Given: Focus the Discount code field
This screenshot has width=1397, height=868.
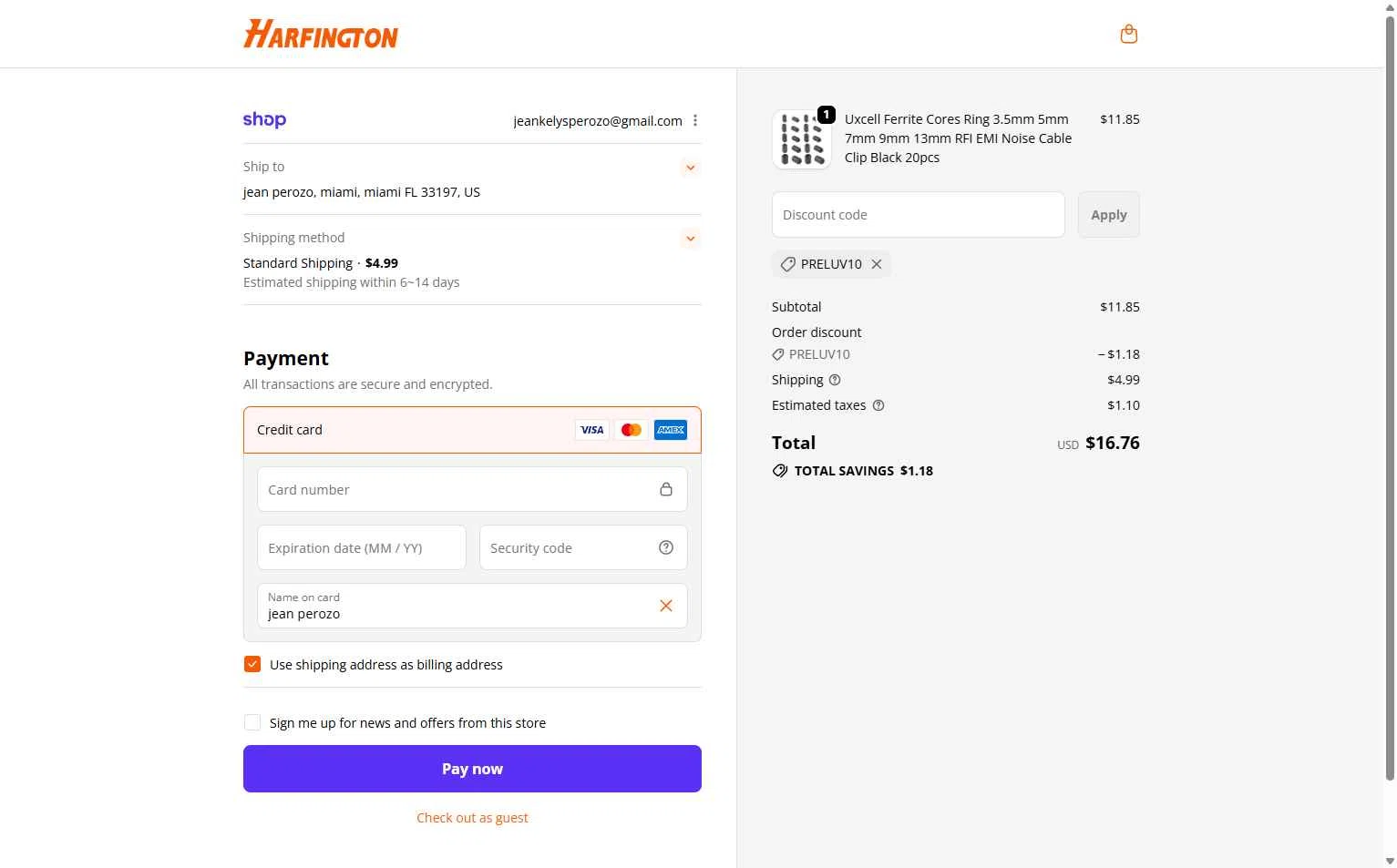Looking at the screenshot, I should tap(919, 215).
